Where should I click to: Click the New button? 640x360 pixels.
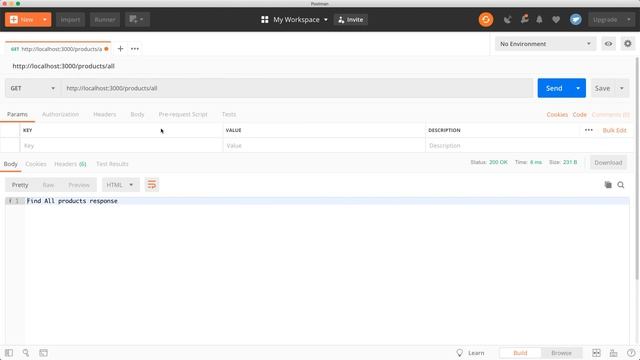pos(22,20)
